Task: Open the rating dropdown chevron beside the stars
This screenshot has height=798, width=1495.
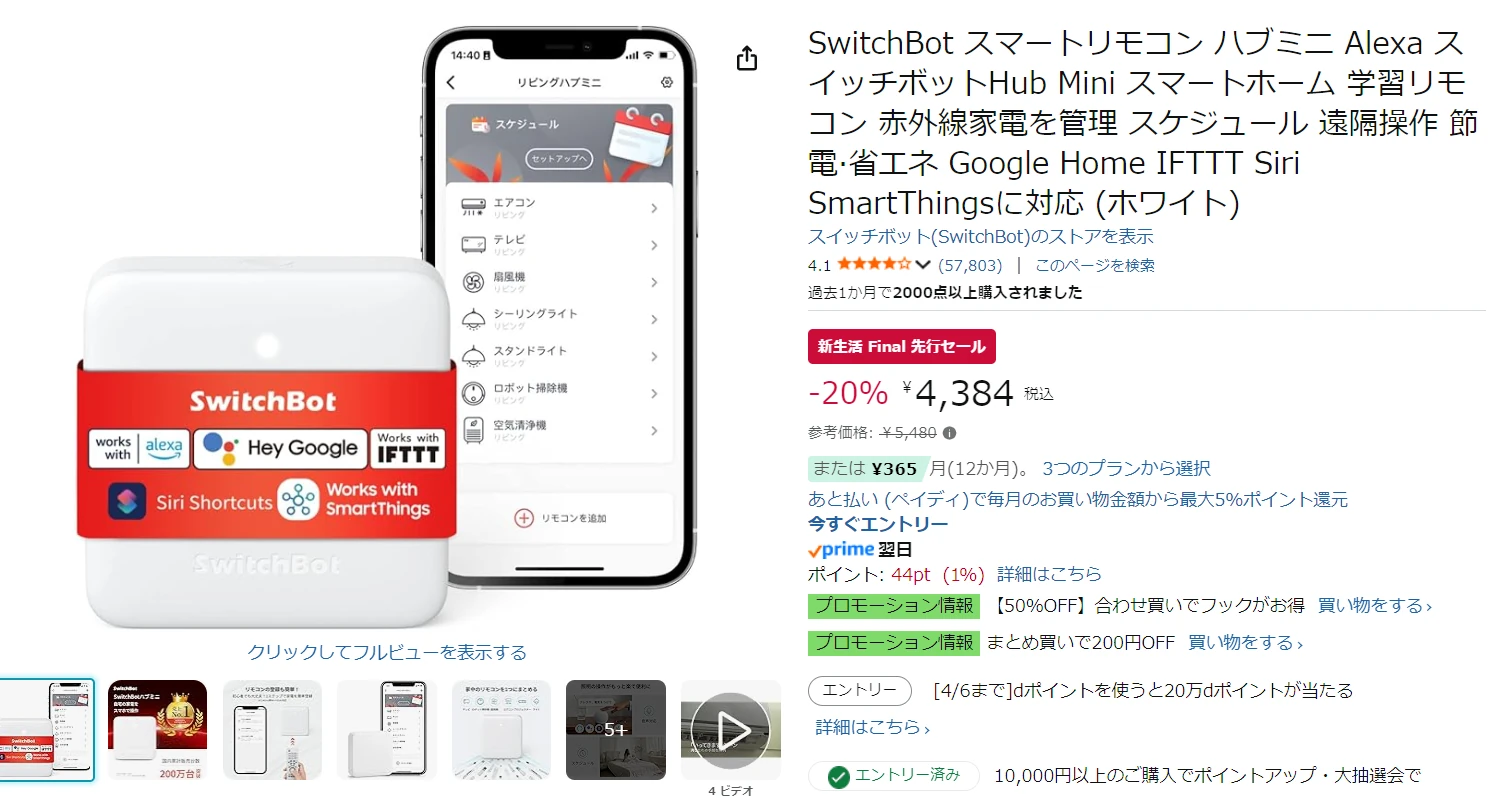Action: tap(923, 265)
